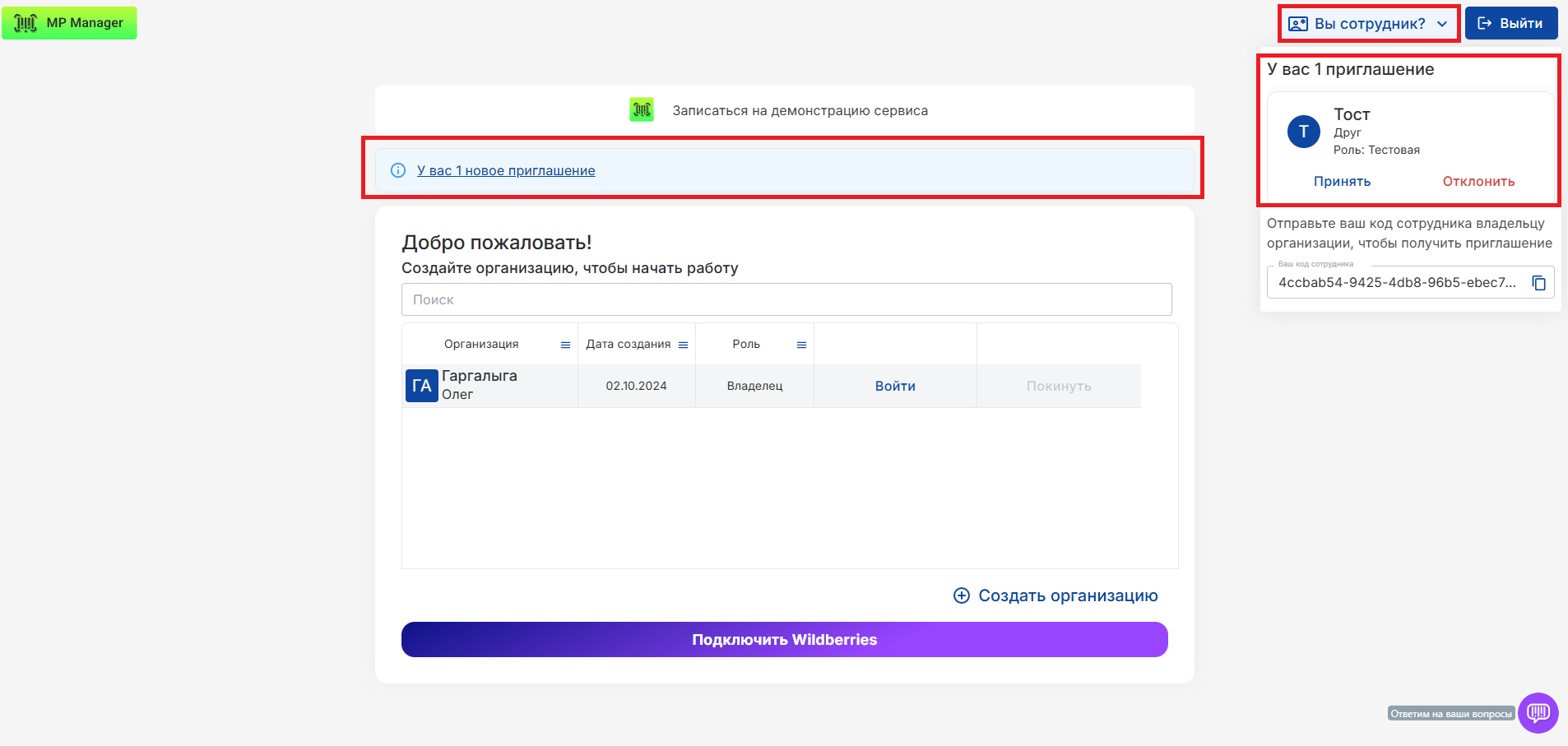This screenshot has width=1568, height=746.
Task: Click the MP Manager logo icon
Action: (x=26, y=23)
